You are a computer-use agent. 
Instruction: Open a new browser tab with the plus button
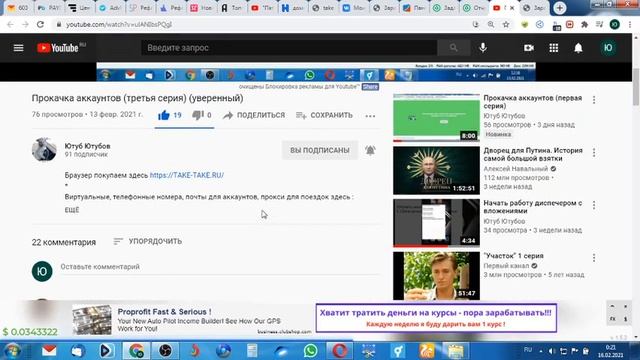560,8
